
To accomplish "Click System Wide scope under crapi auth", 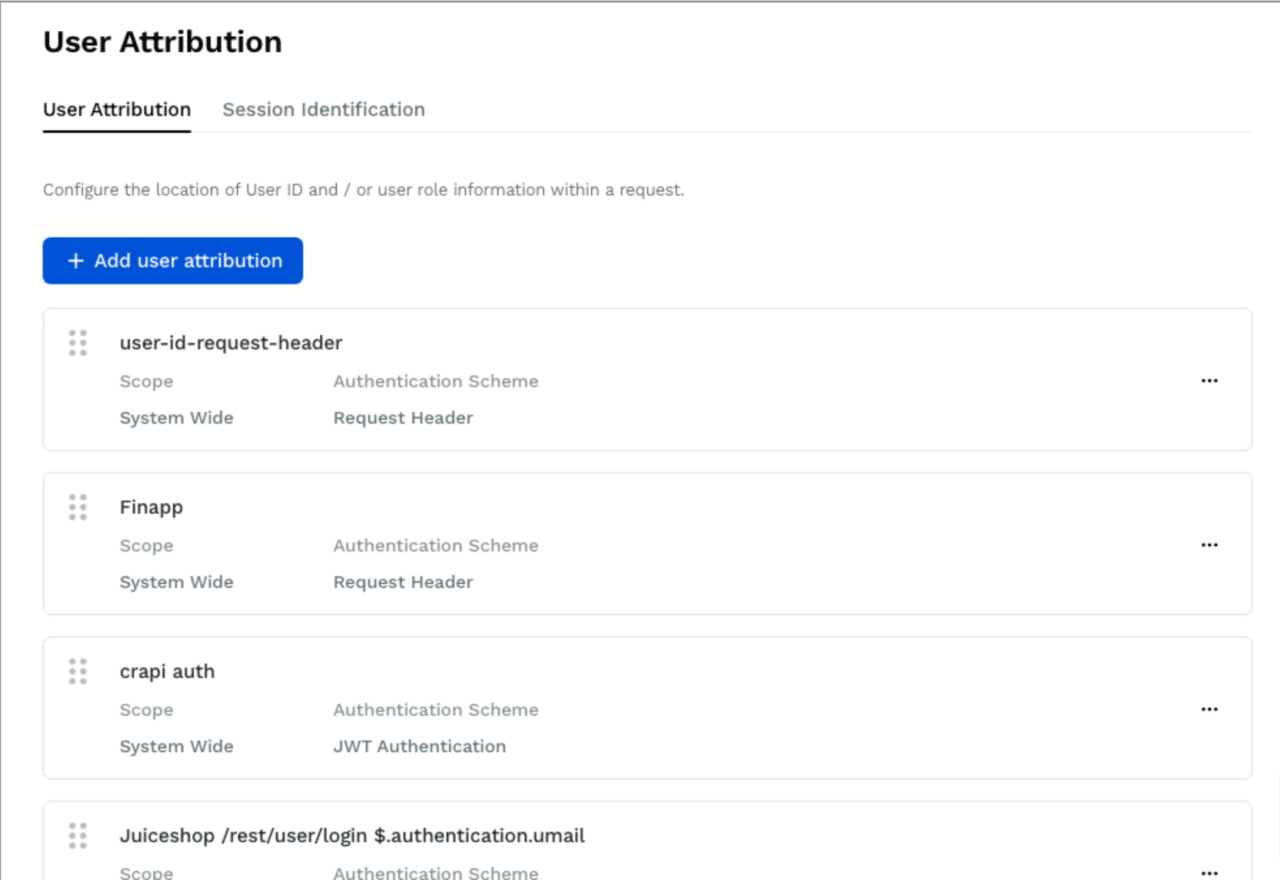I will [176, 746].
